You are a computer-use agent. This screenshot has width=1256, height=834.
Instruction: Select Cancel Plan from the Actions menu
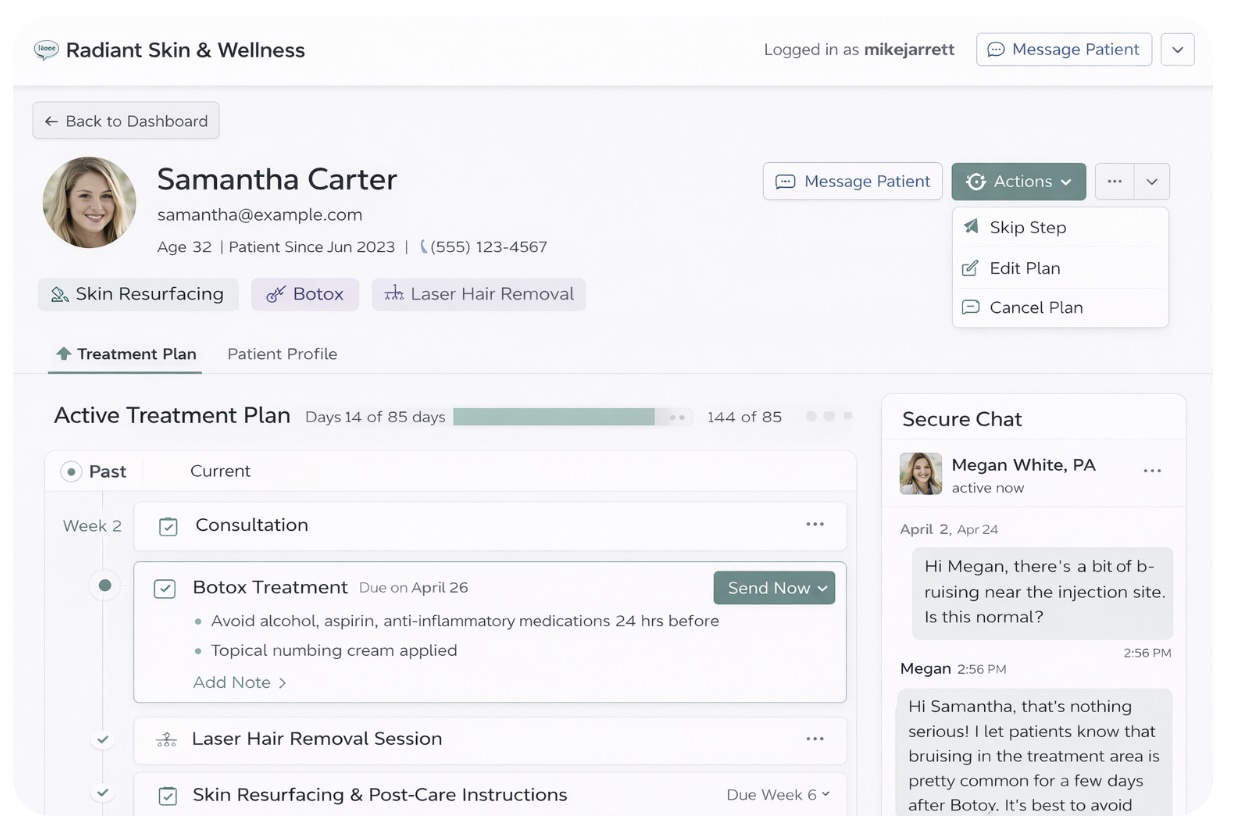point(1035,307)
